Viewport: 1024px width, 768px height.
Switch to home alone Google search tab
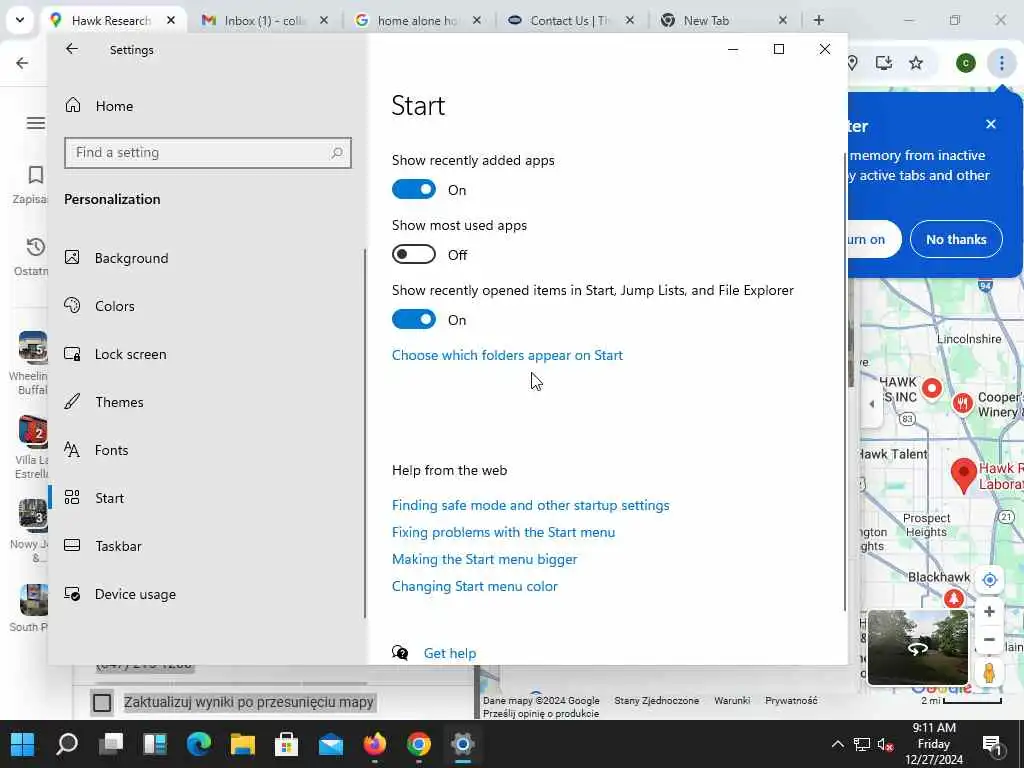[x=417, y=20]
